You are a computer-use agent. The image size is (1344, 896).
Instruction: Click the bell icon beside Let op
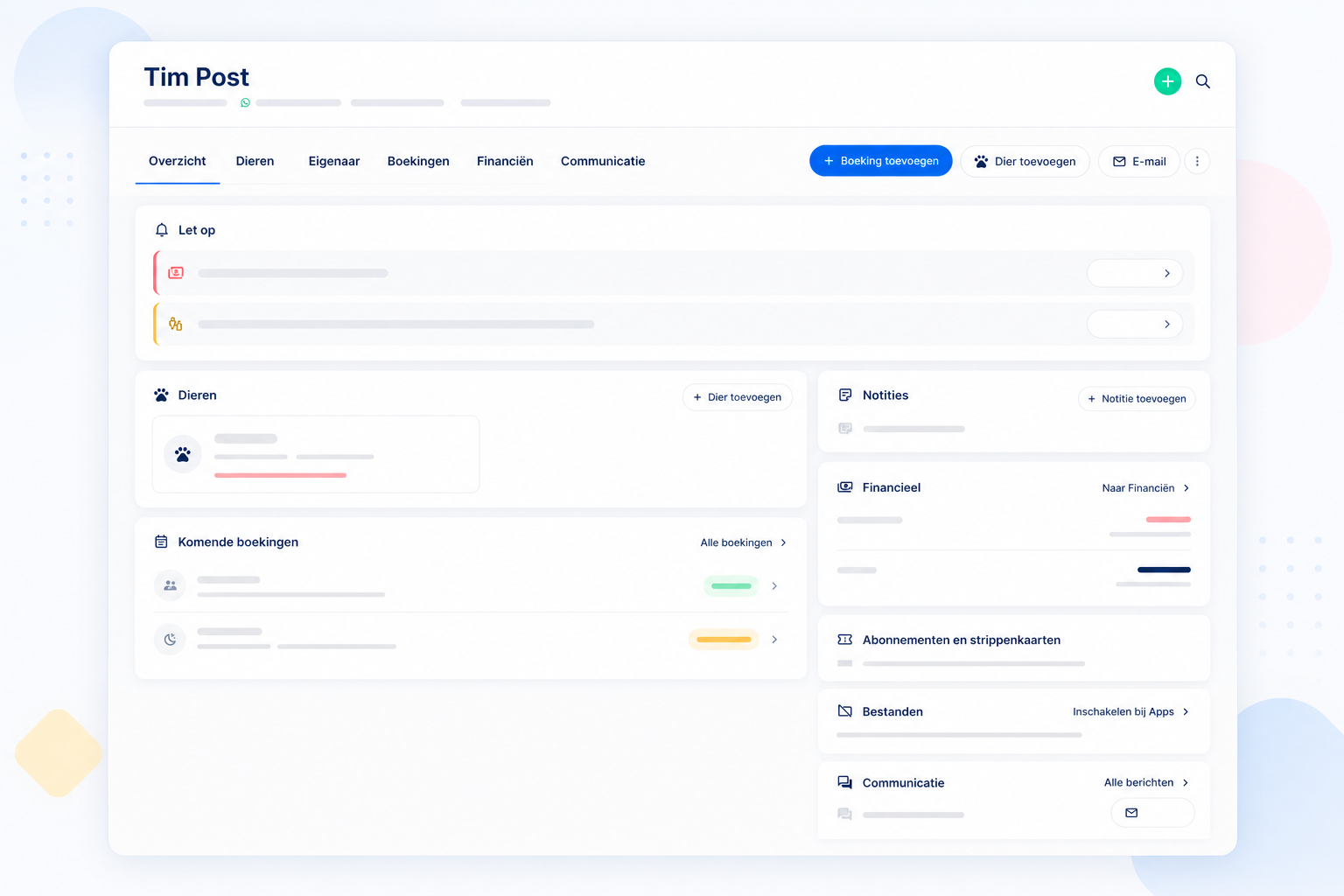162,230
